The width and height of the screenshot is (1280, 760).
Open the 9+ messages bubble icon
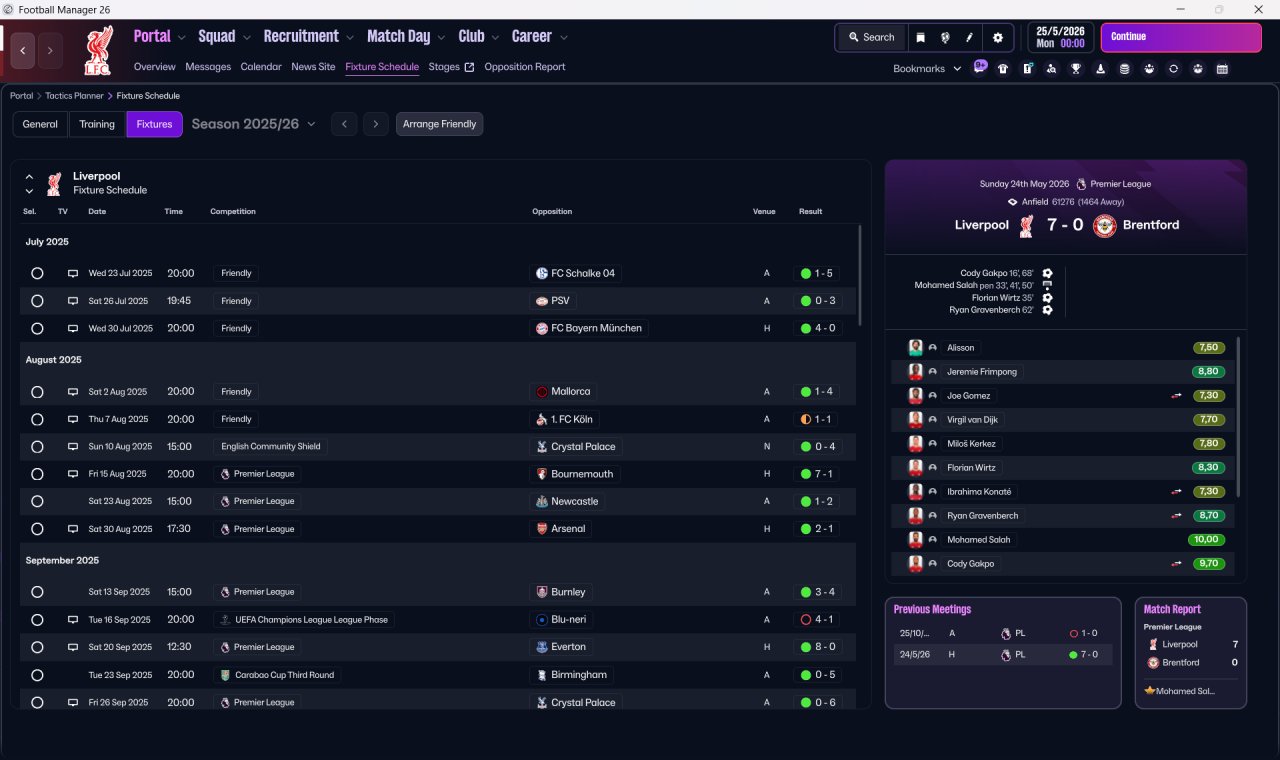click(x=980, y=67)
